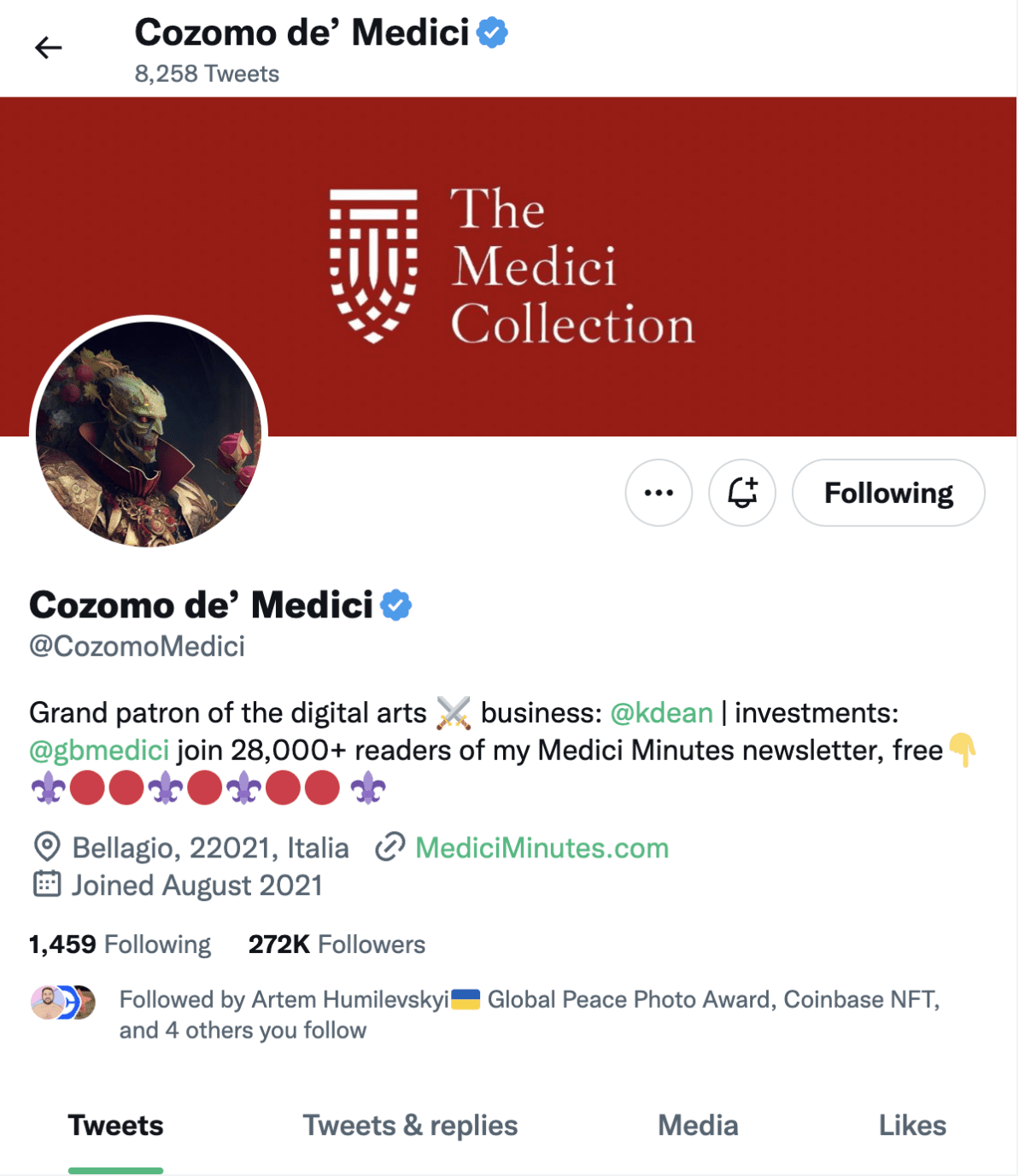Image resolution: width=1025 pixels, height=1176 pixels.
Task: Open the three-dot more options menu
Action: coord(658,493)
